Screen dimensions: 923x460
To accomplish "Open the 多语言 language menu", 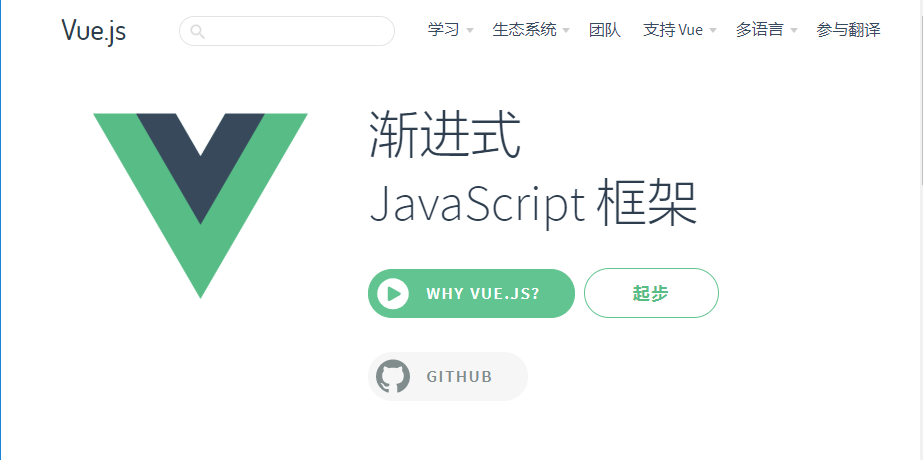I will (x=759, y=30).
